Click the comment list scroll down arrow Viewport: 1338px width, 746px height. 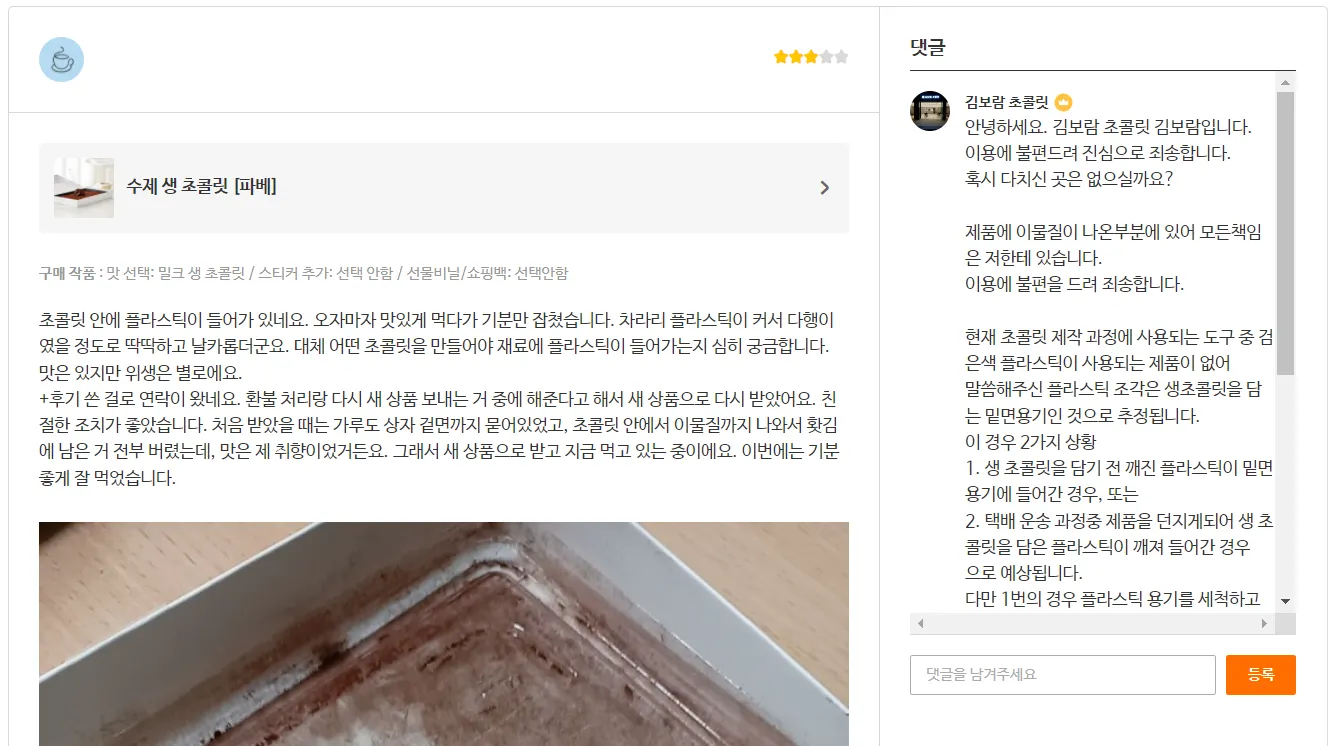1285,601
